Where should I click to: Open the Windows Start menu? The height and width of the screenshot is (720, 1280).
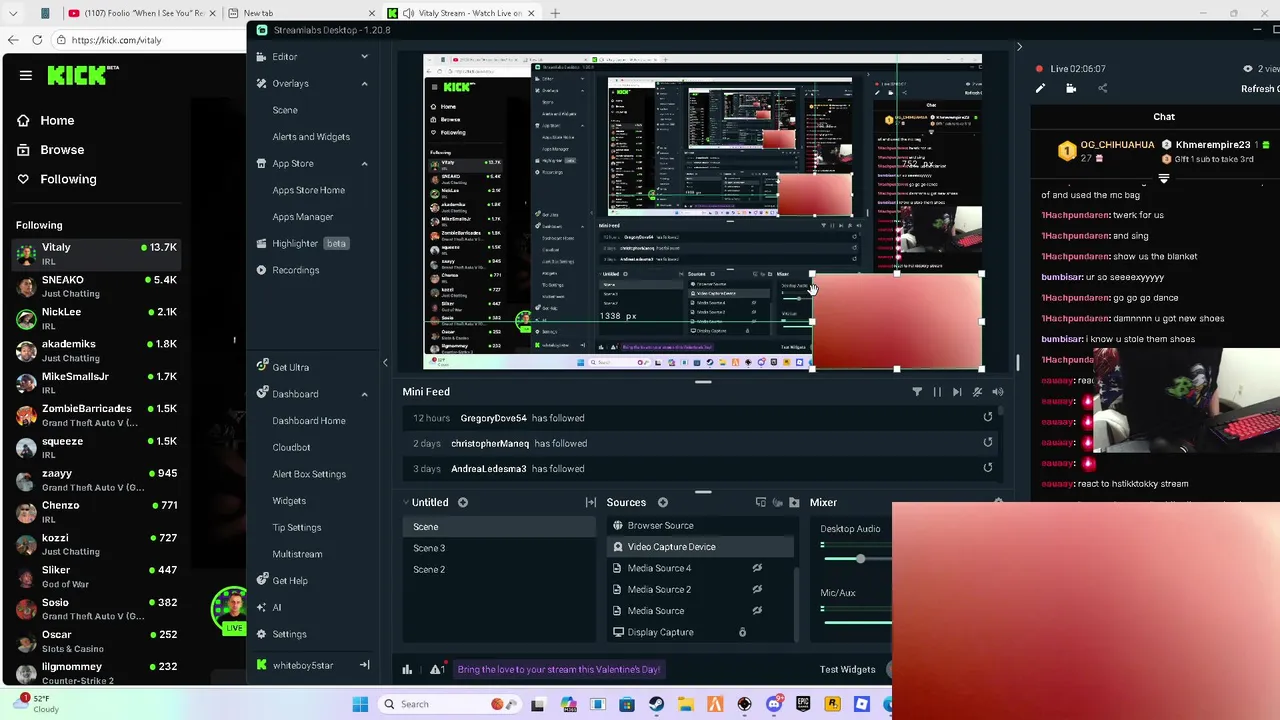(x=360, y=704)
